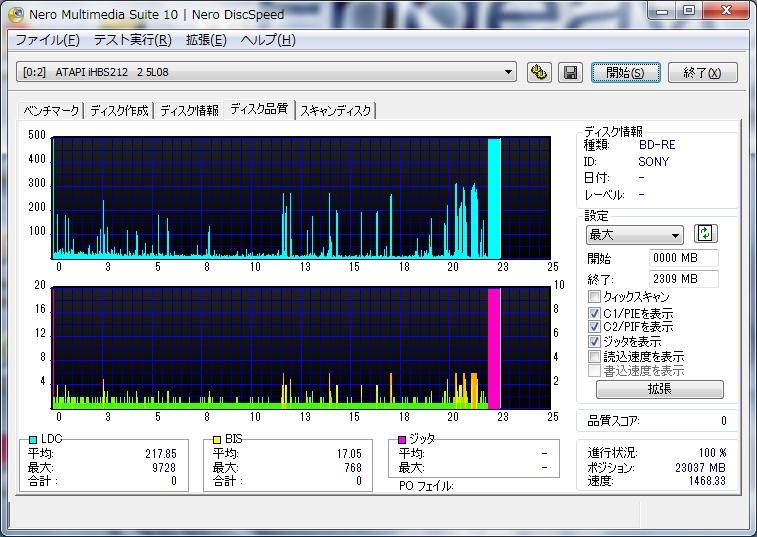
Task: Open the 拡張(E) menu
Action: 206,40
